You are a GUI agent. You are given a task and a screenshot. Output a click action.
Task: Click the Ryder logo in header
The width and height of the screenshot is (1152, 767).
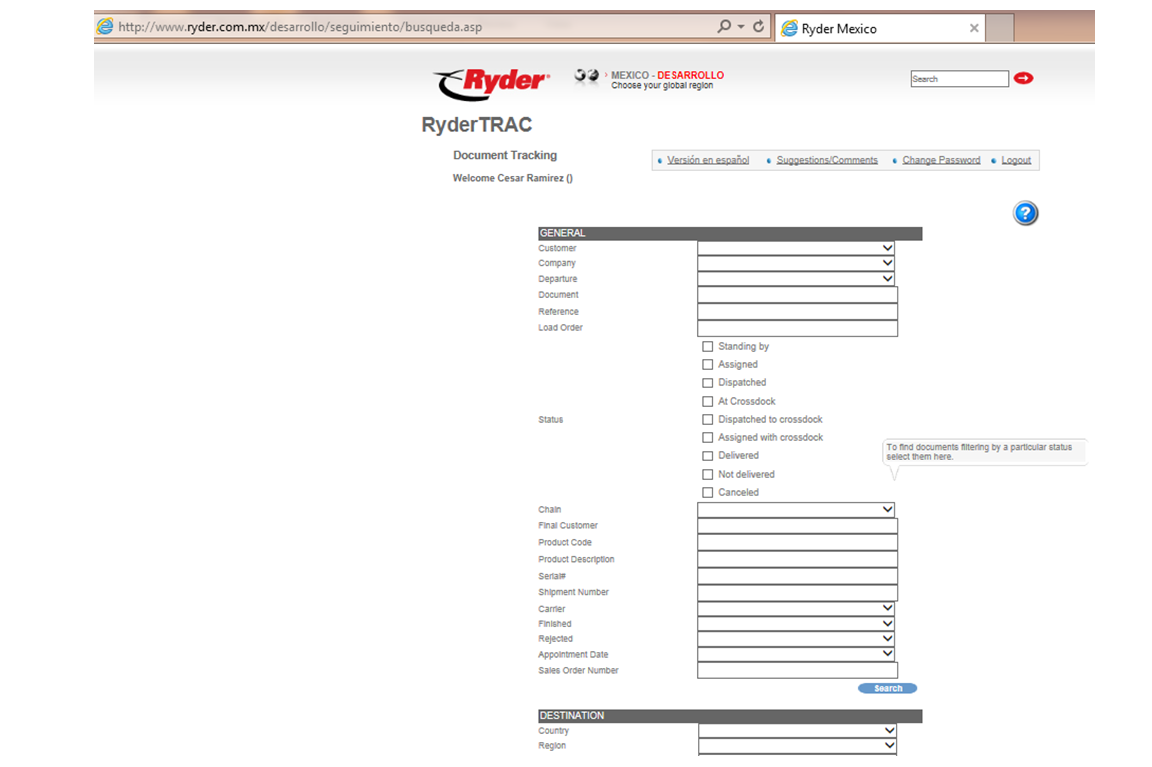(491, 83)
